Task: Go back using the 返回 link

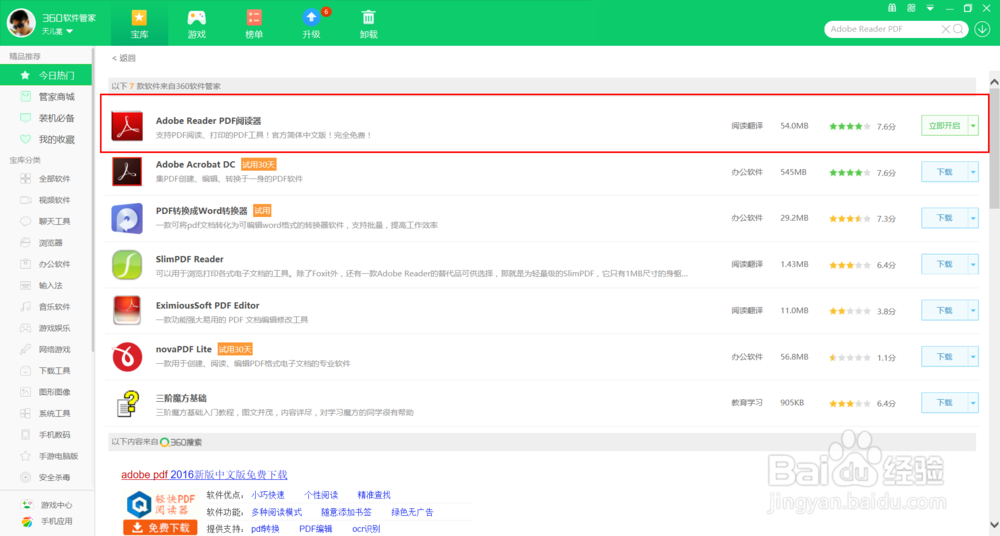Action: point(124,58)
